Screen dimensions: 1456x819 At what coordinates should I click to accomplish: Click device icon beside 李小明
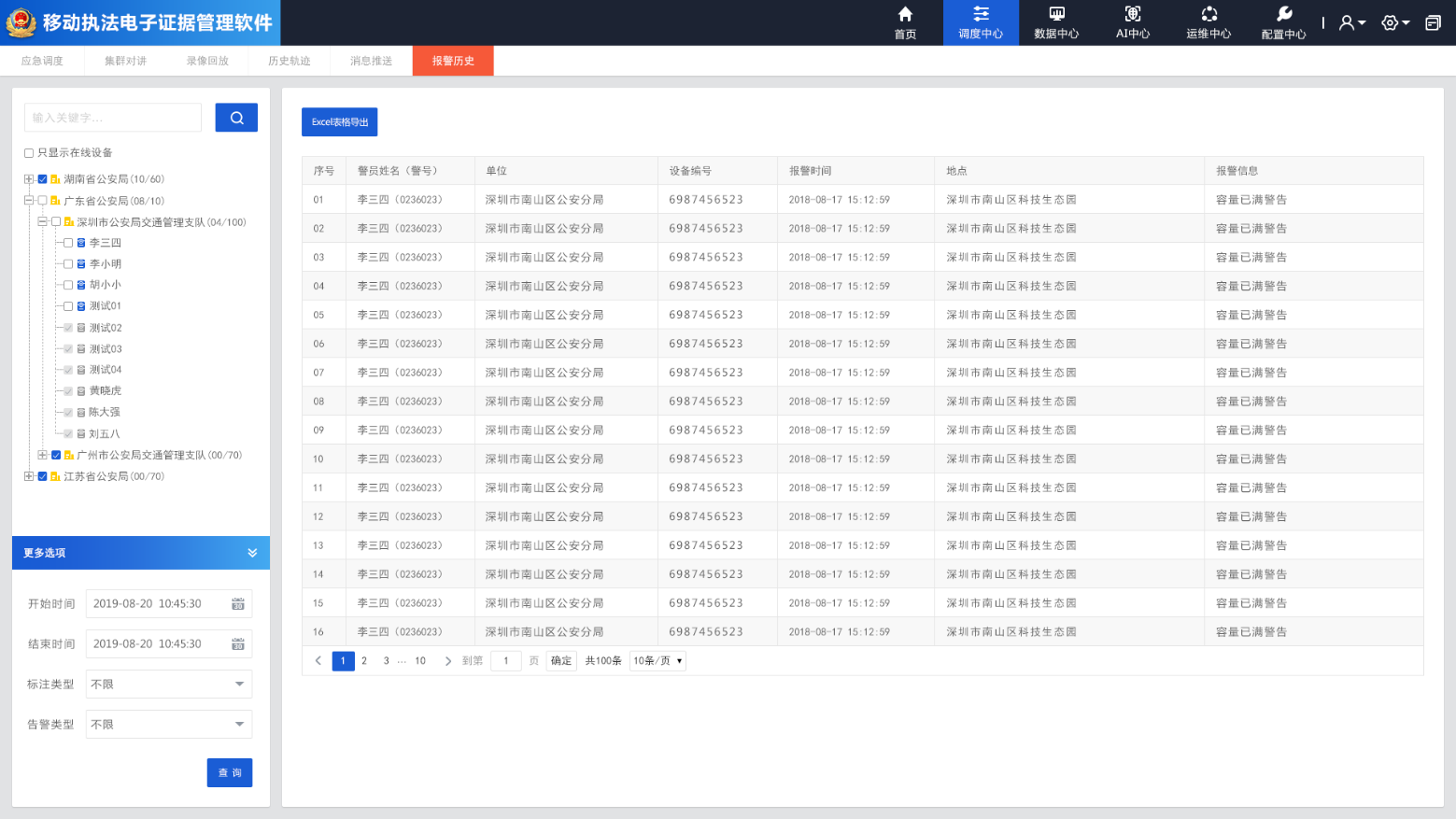[x=81, y=264]
